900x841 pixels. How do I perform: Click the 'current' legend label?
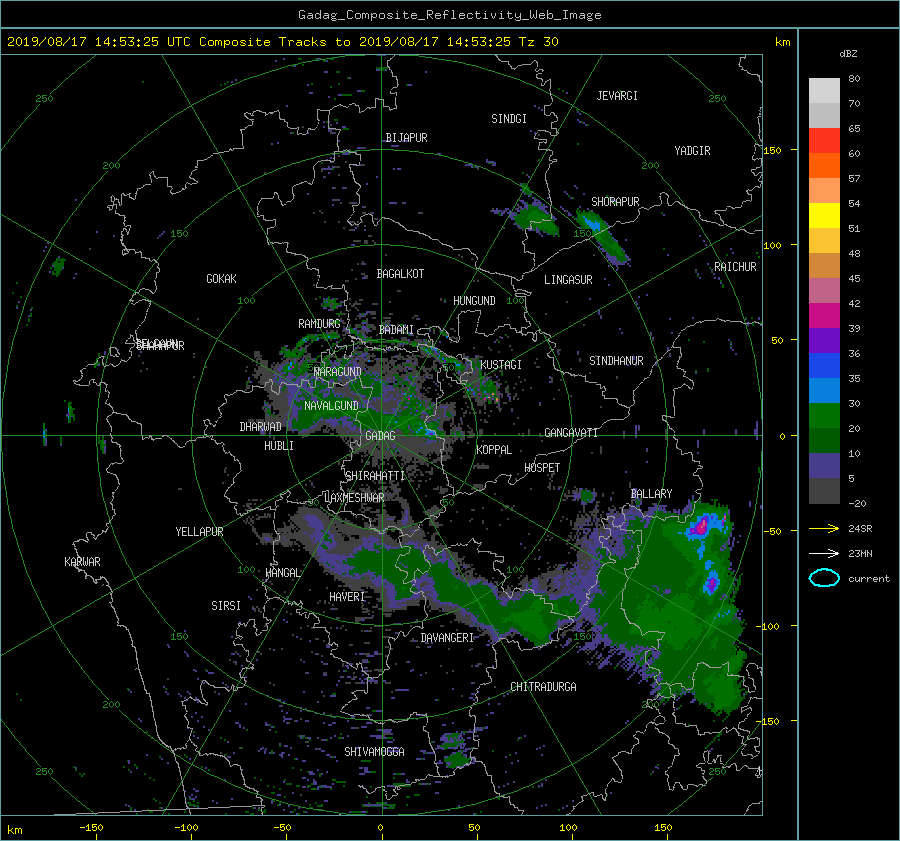click(869, 579)
